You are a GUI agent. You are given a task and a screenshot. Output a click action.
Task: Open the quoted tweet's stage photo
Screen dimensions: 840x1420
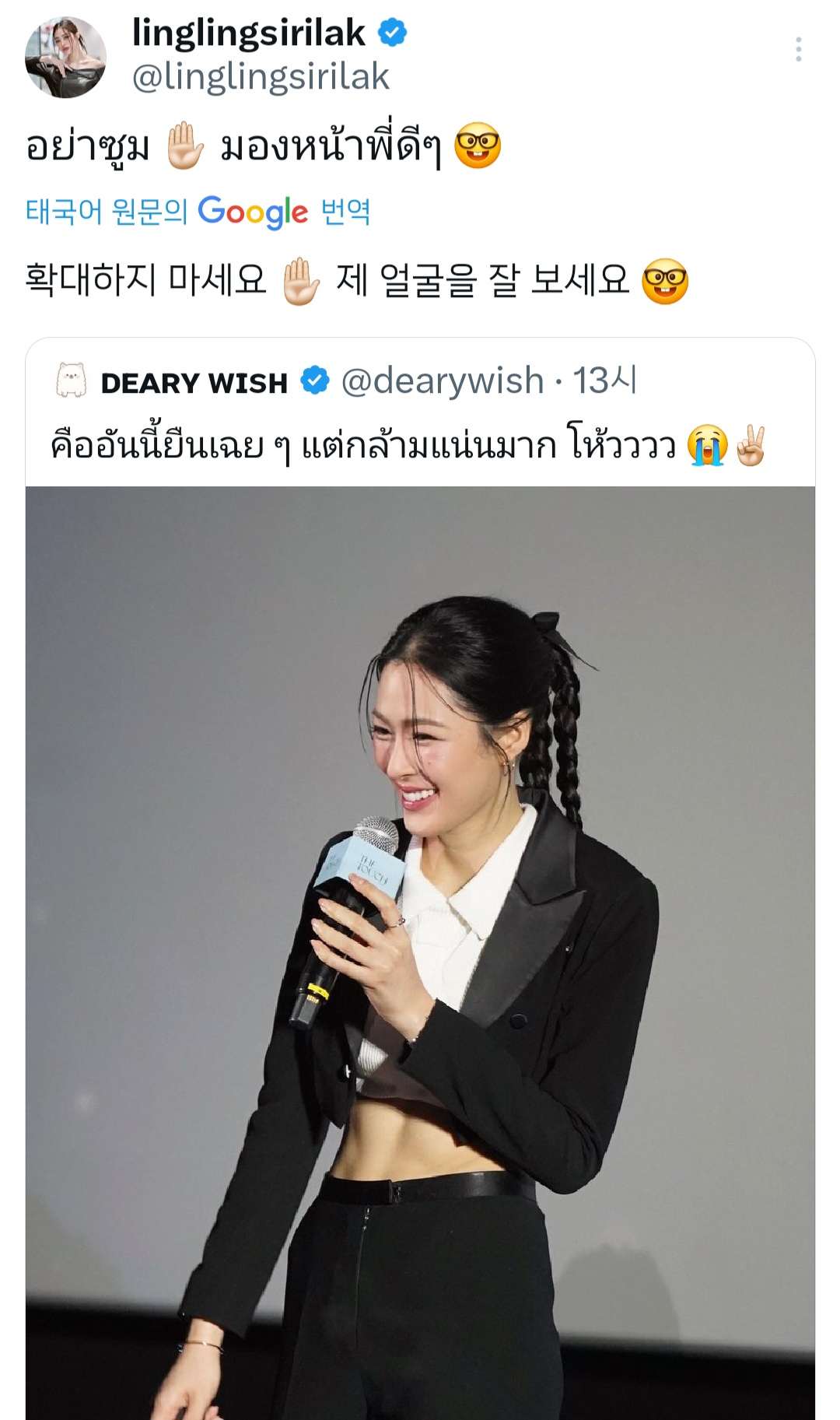[420, 953]
